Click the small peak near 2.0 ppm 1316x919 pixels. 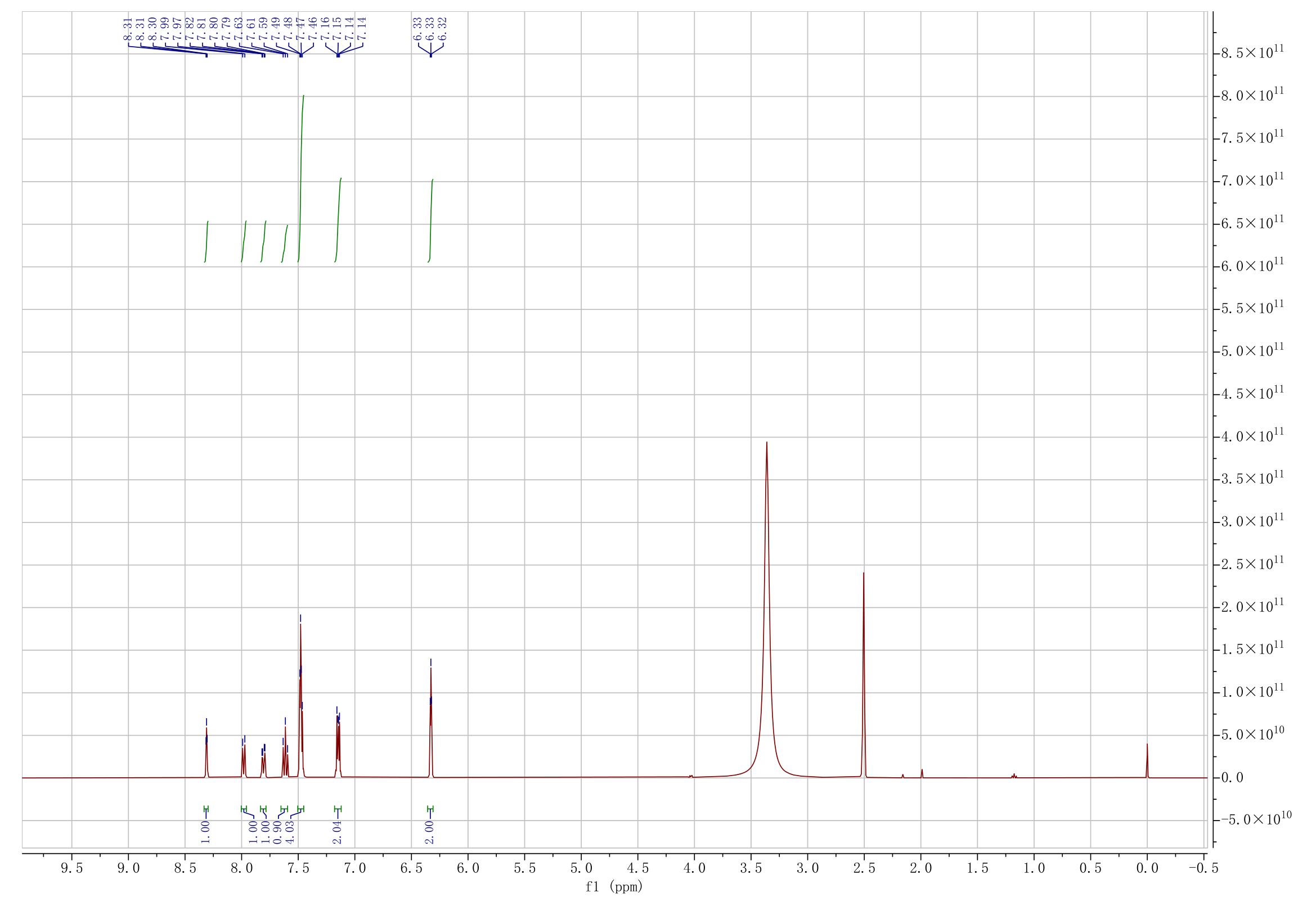click(922, 773)
